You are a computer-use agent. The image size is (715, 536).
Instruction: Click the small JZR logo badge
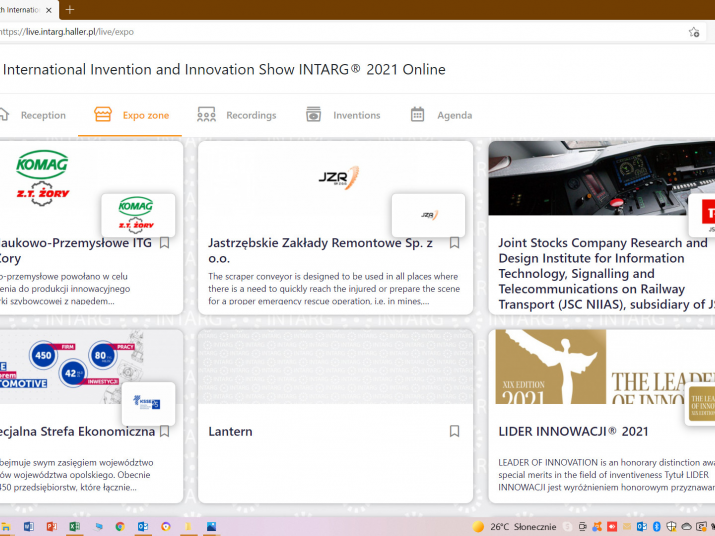[428, 215]
